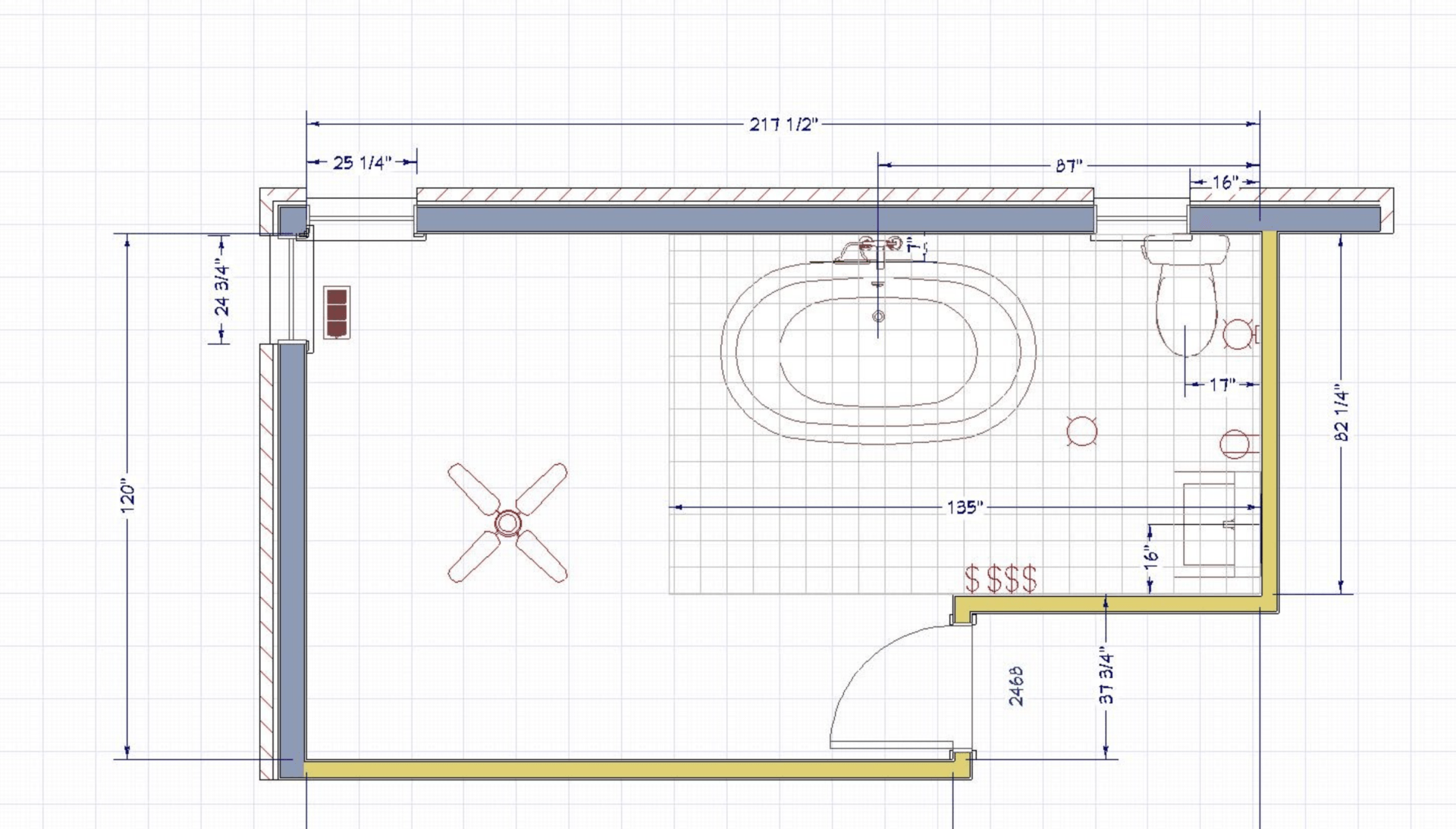Select the ceiling light near tub
The image size is (1456, 829).
[x=1081, y=430]
